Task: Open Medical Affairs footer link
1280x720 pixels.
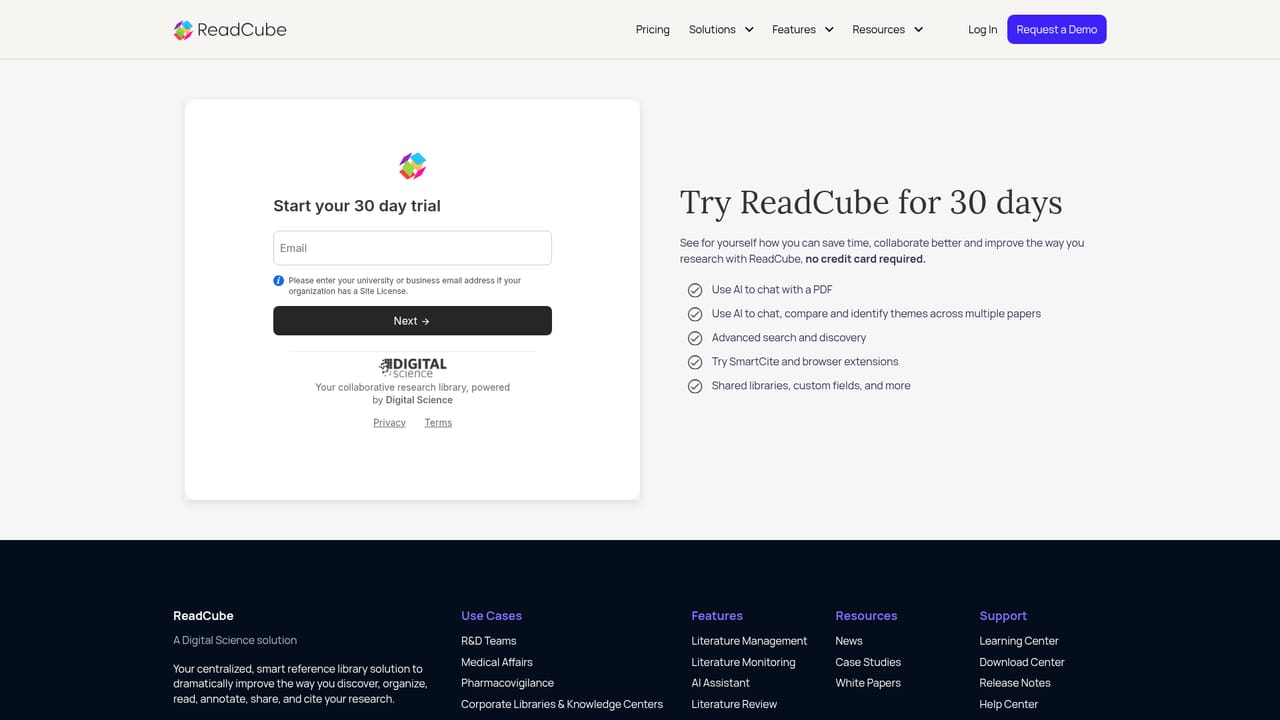Action: pos(497,662)
